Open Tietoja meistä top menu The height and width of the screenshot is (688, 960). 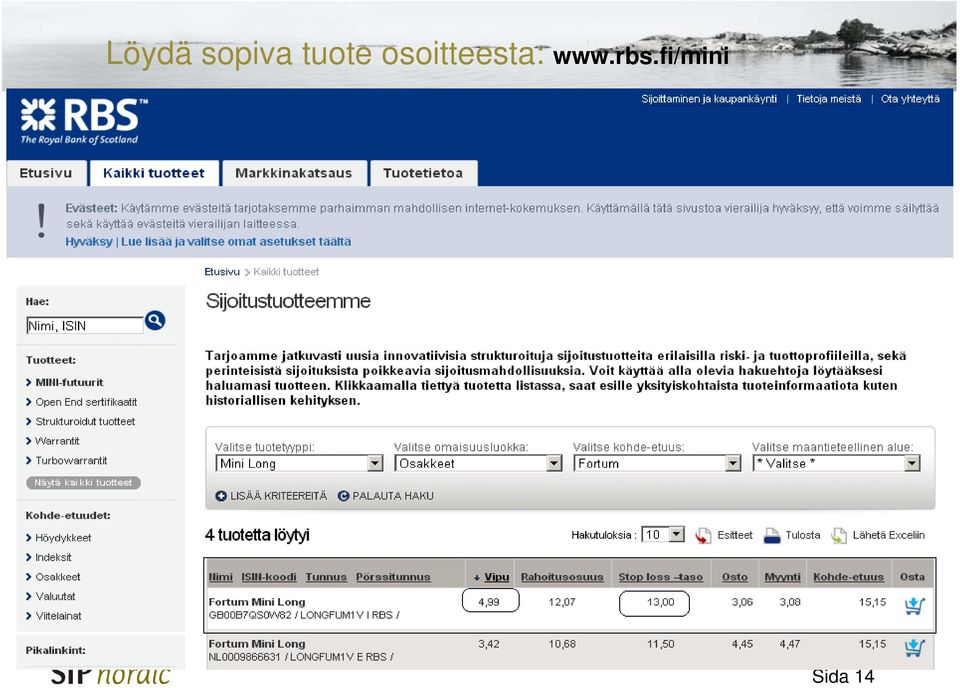click(829, 99)
